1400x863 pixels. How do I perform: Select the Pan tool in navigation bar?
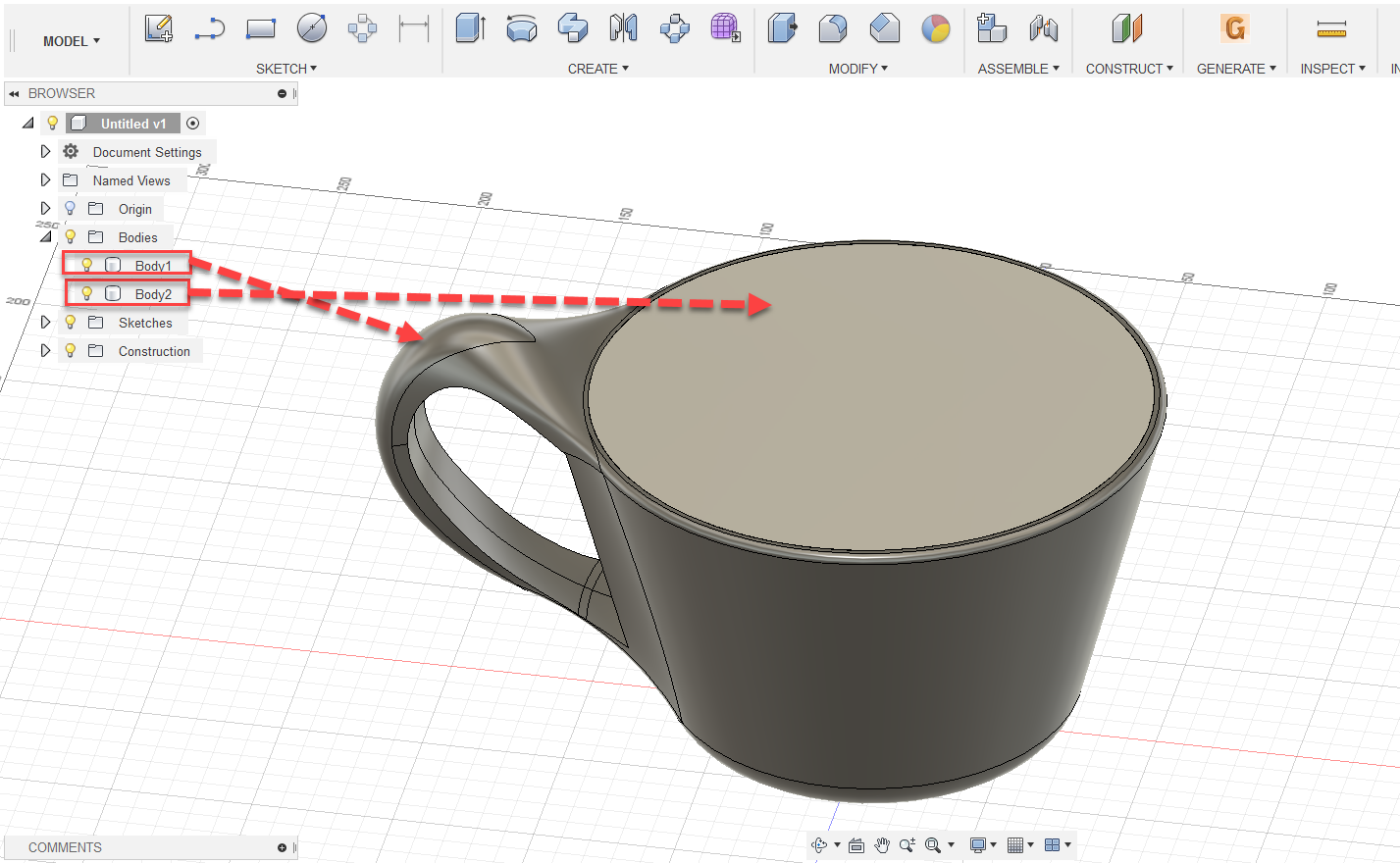pos(881,843)
